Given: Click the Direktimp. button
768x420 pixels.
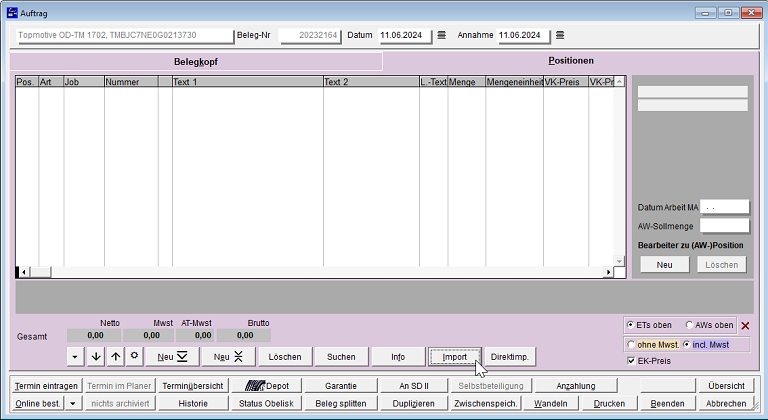Looking at the screenshot, I should [x=510, y=357].
